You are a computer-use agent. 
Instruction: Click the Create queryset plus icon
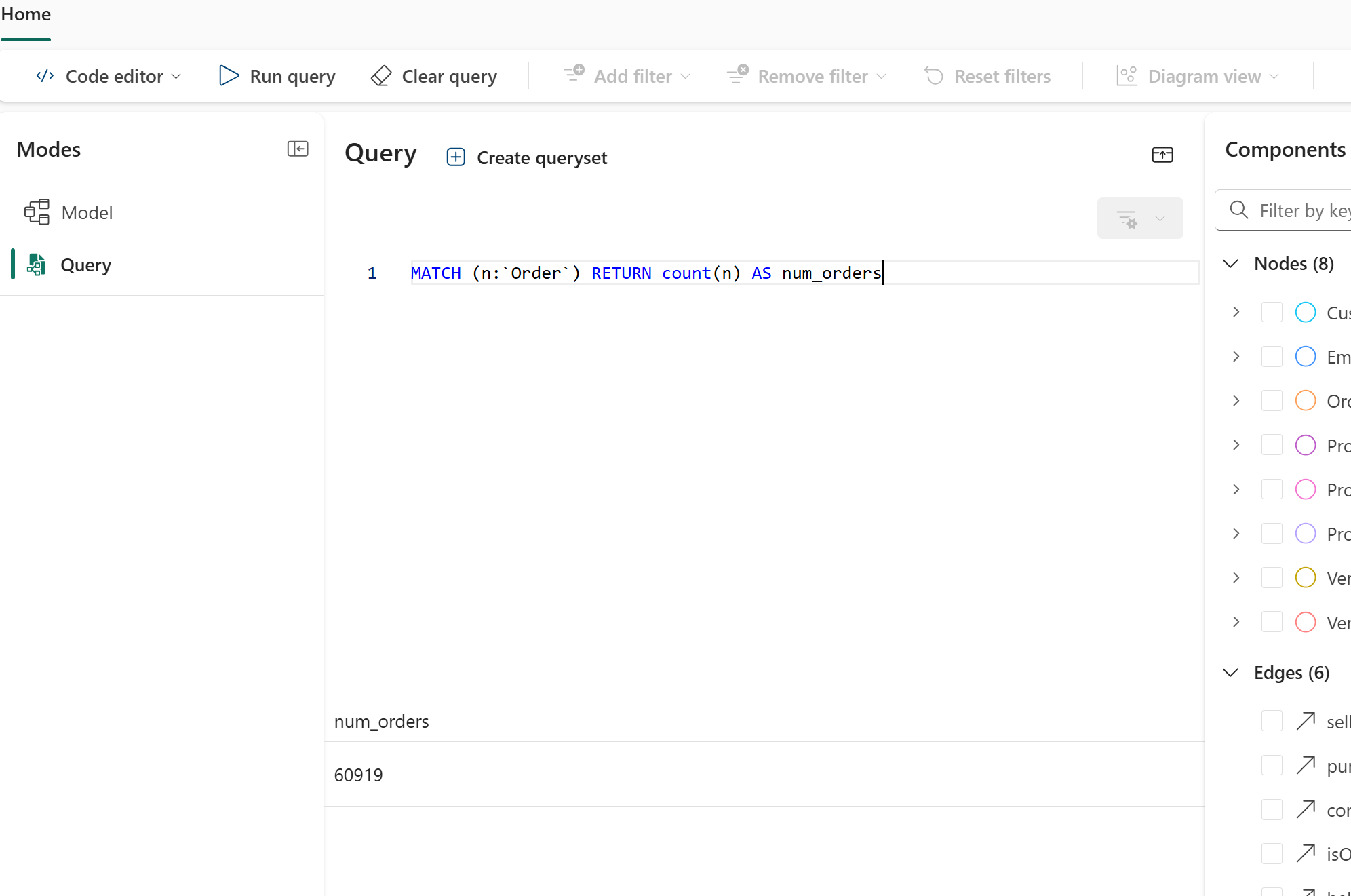click(x=456, y=157)
